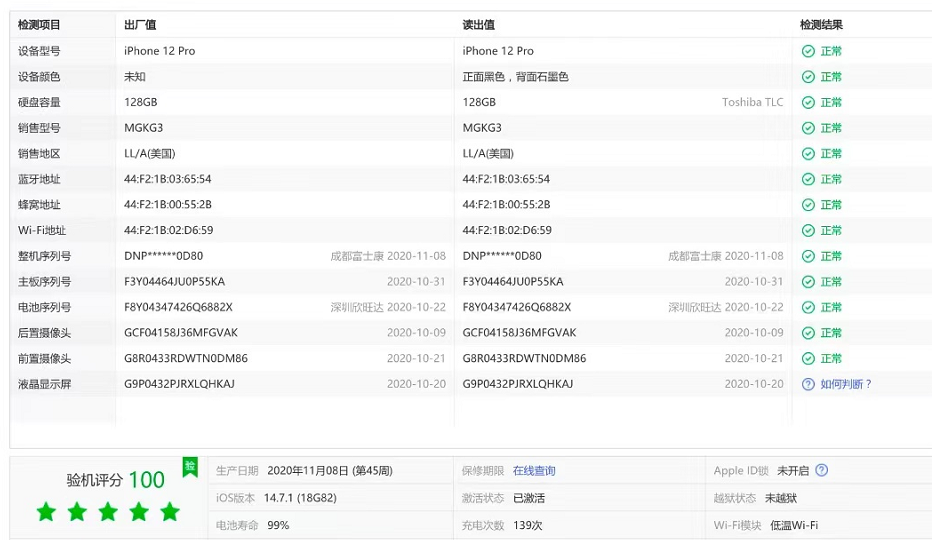Click the green check icon in 设备型号 row
932x540 pixels.
tap(808, 51)
